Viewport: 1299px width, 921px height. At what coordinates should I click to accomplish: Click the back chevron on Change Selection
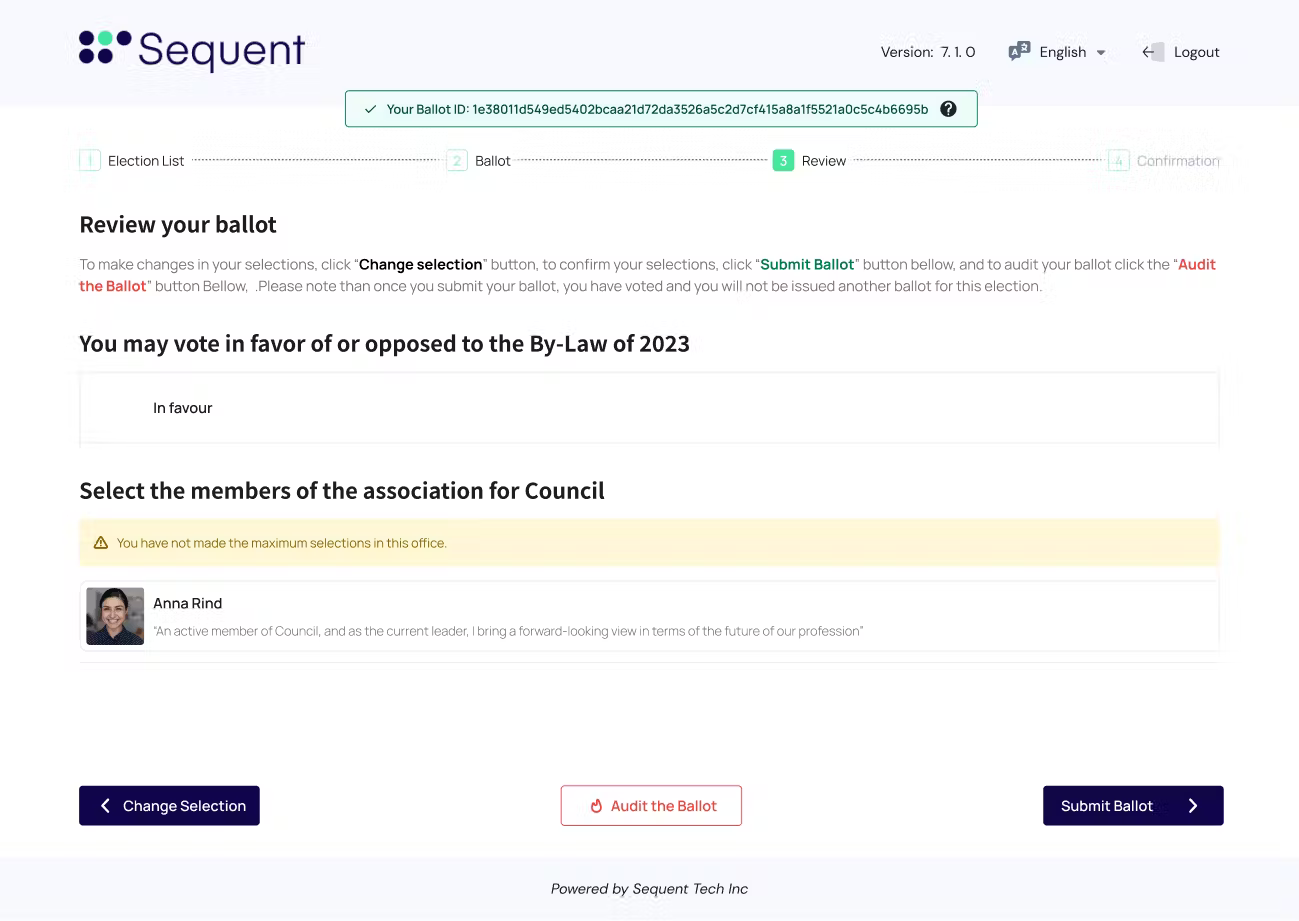(106, 805)
